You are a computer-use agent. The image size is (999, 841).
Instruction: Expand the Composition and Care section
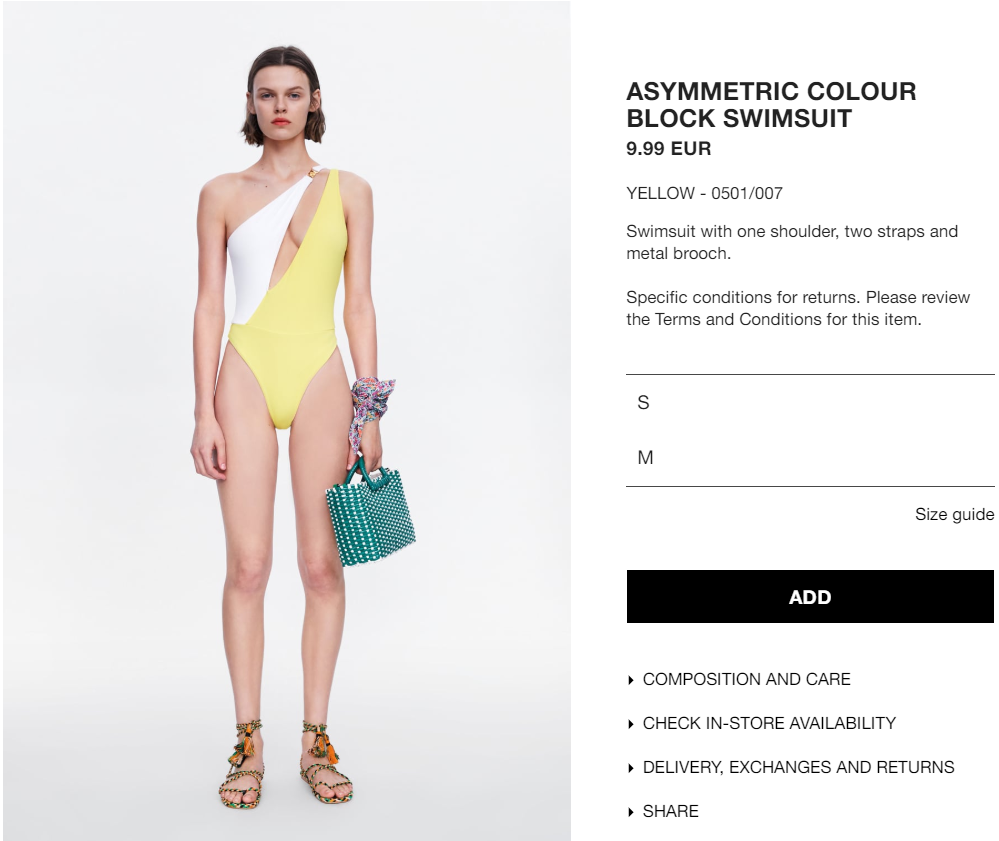[x=746, y=679]
